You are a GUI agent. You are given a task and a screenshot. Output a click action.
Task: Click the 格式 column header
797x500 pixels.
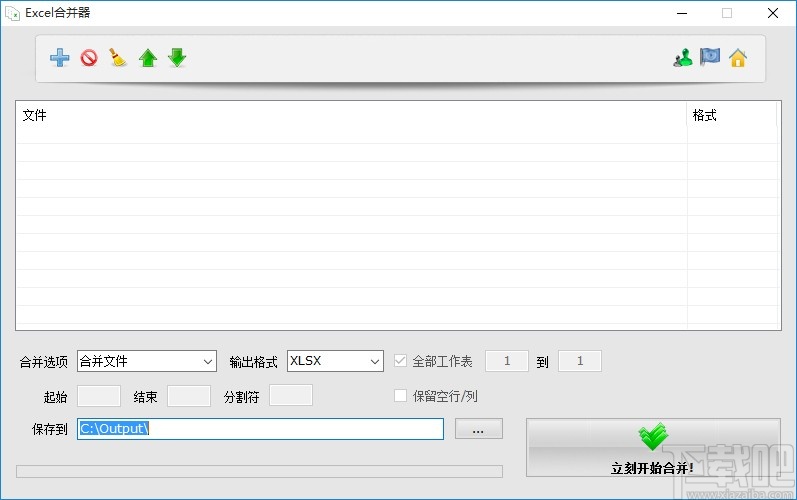(x=732, y=115)
